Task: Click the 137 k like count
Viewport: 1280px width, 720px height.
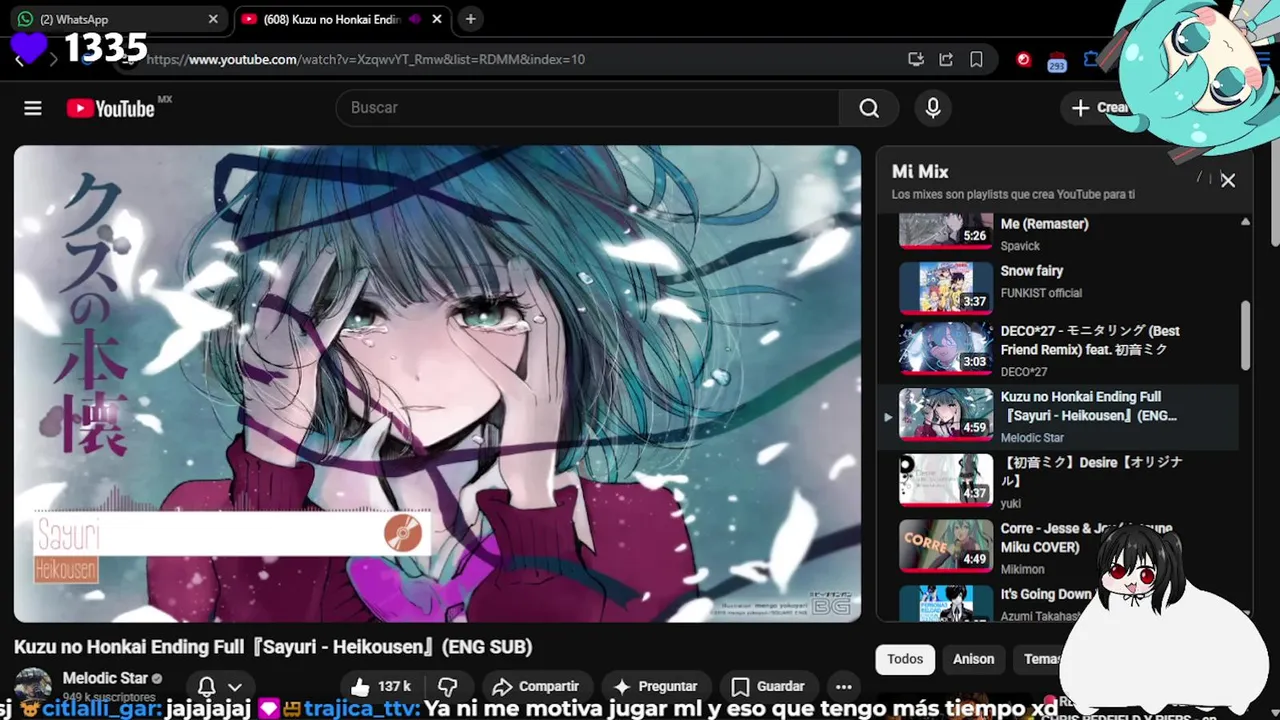Action: (x=394, y=686)
